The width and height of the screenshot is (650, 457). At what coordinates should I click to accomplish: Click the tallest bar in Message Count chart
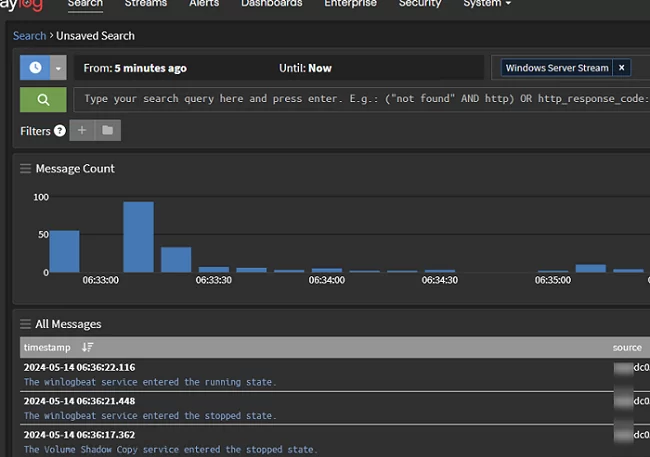pos(138,237)
